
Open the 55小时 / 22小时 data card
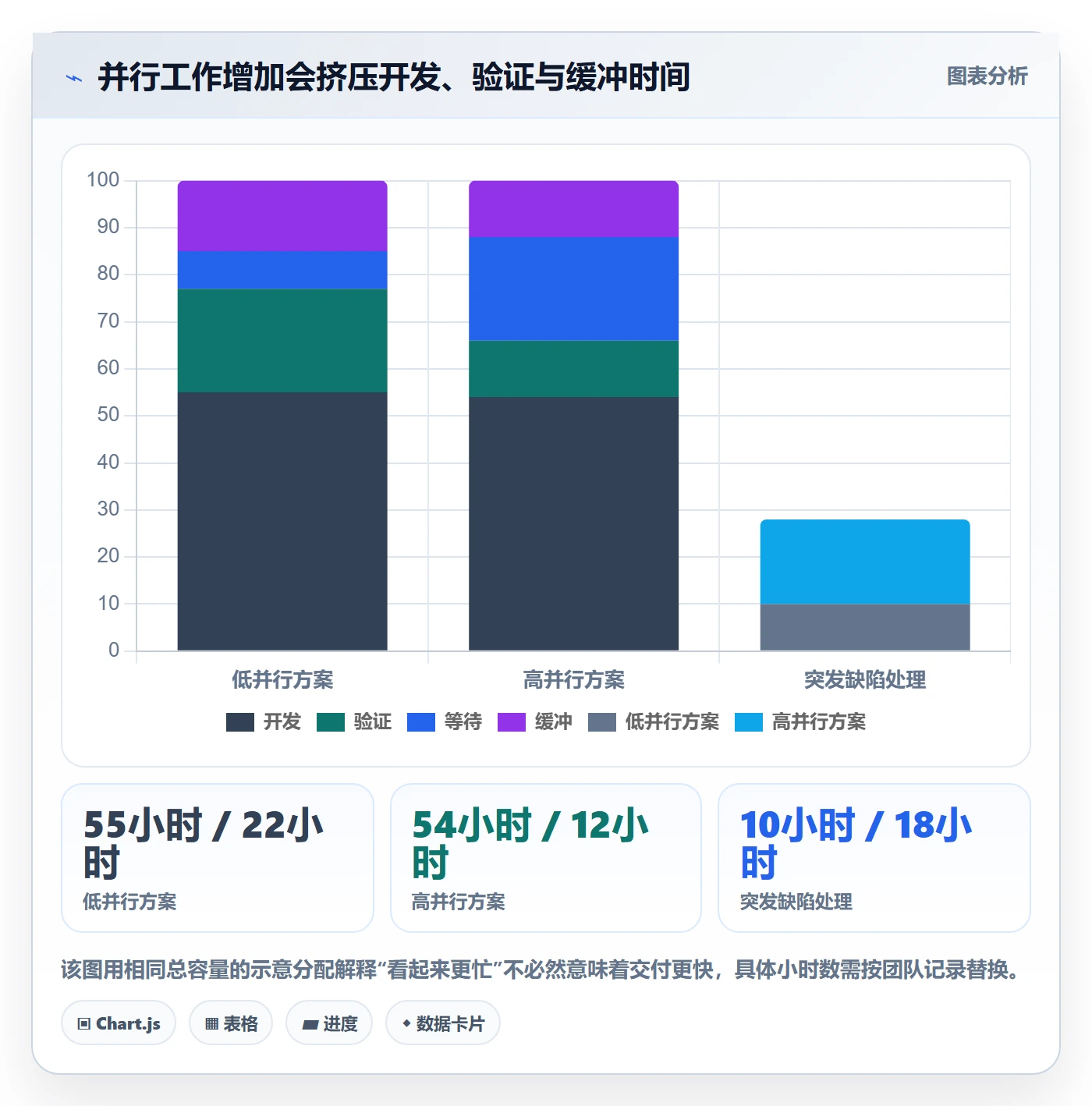pyautogui.click(x=218, y=858)
